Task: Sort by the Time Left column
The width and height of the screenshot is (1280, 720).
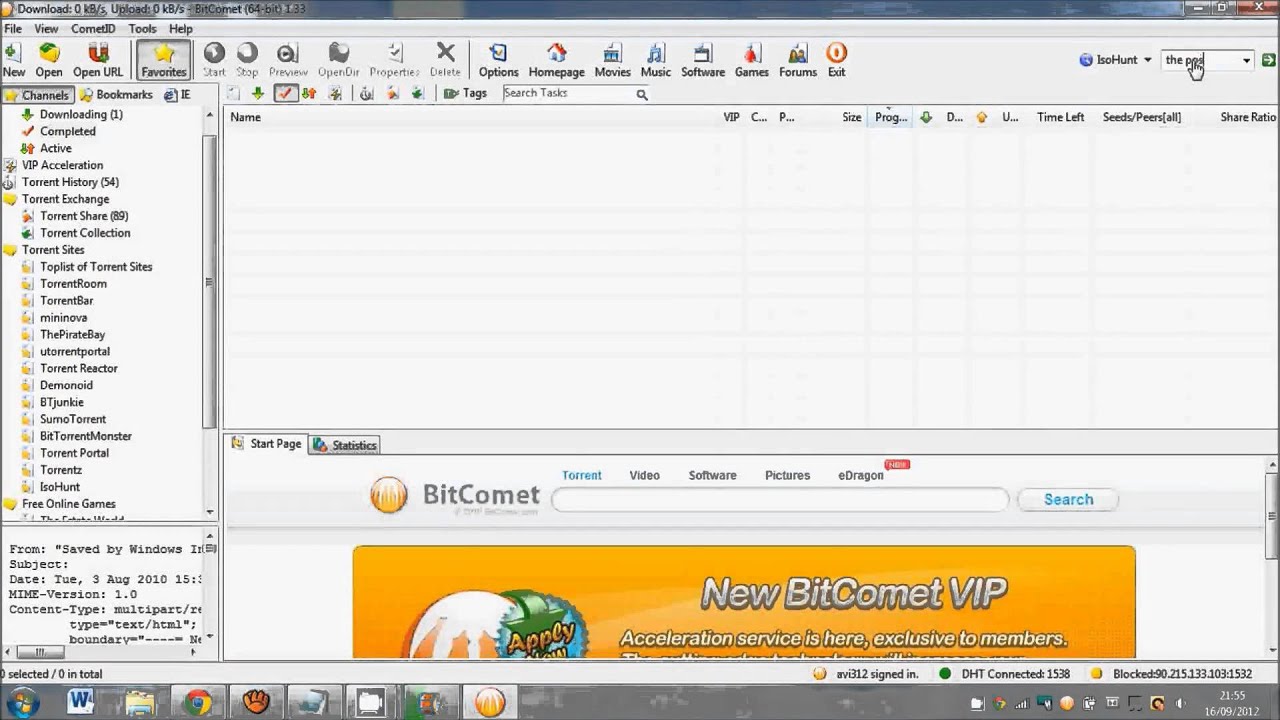Action: (1060, 117)
